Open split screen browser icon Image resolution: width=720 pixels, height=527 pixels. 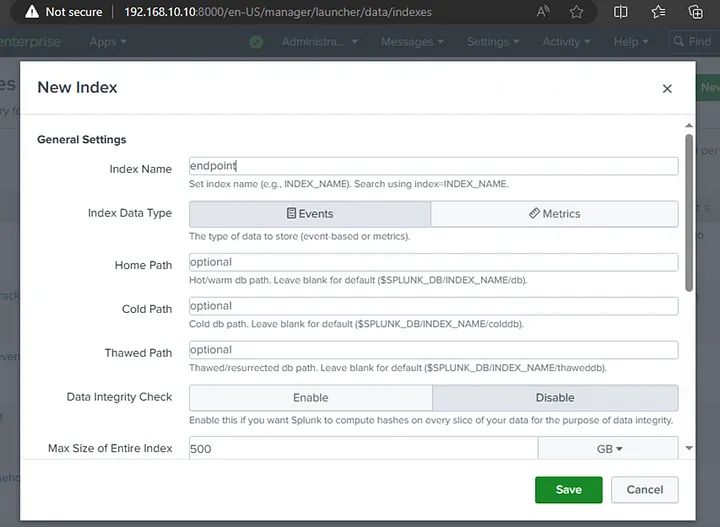coord(620,11)
